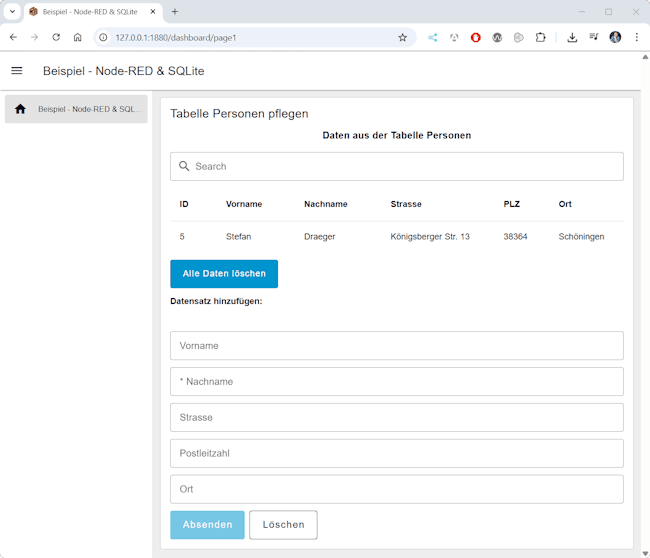Click the magnifier icon in the Search box
650x558 pixels.
point(184,166)
